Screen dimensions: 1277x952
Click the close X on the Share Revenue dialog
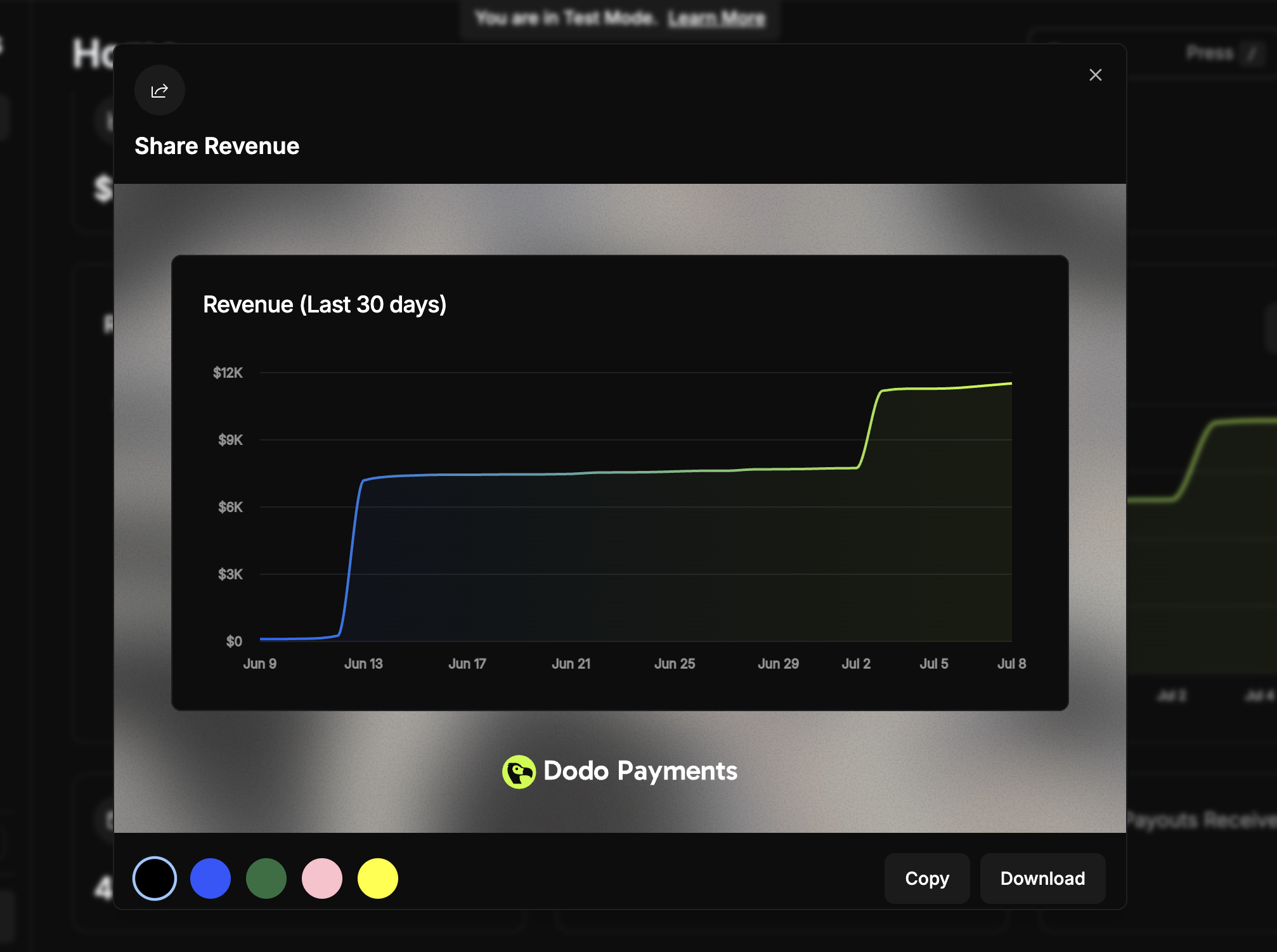(1096, 74)
